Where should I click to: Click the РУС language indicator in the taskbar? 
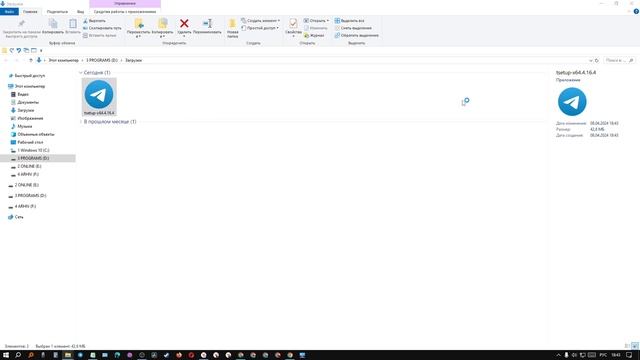coord(603,355)
